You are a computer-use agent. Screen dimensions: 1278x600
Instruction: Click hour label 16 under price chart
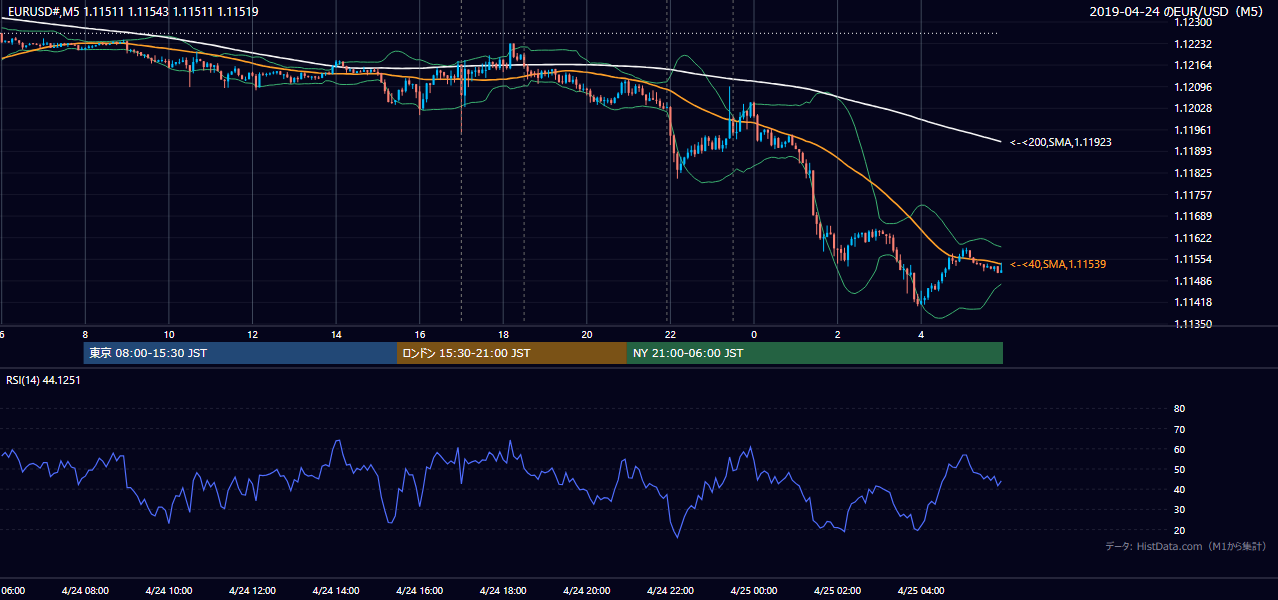pos(420,335)
